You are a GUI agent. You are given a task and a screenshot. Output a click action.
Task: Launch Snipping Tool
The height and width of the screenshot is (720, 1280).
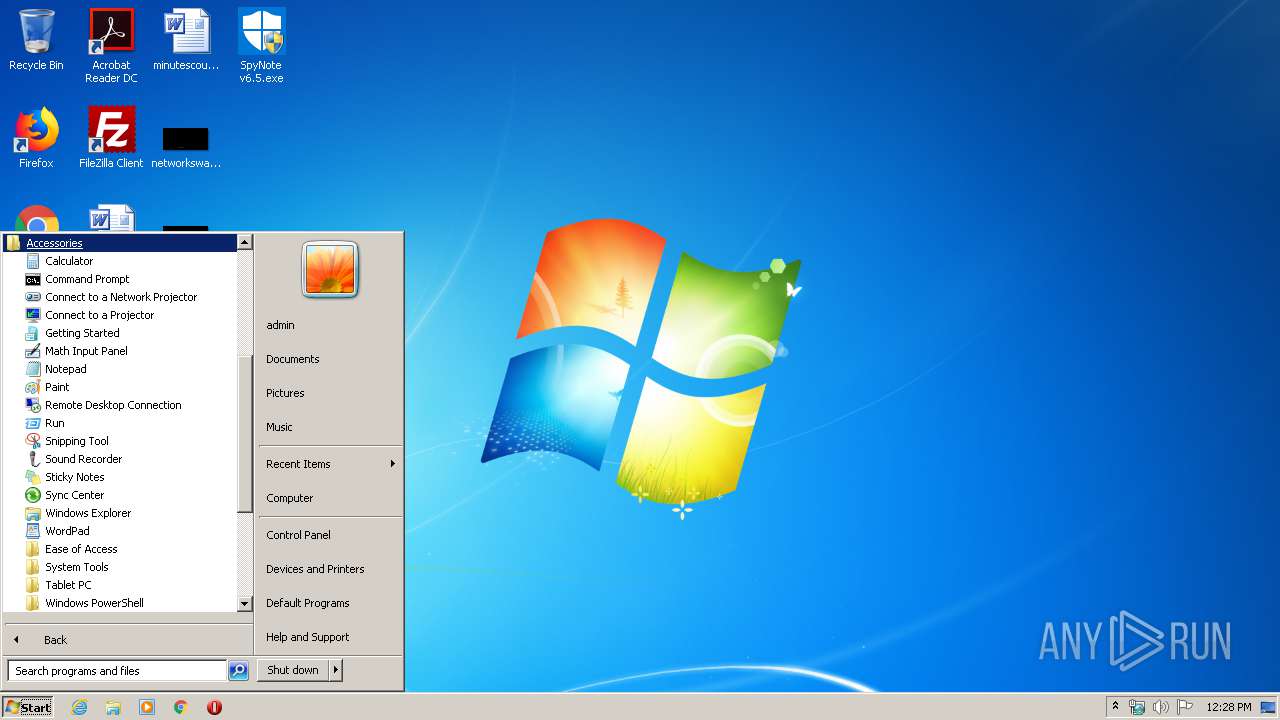(76, 441)
